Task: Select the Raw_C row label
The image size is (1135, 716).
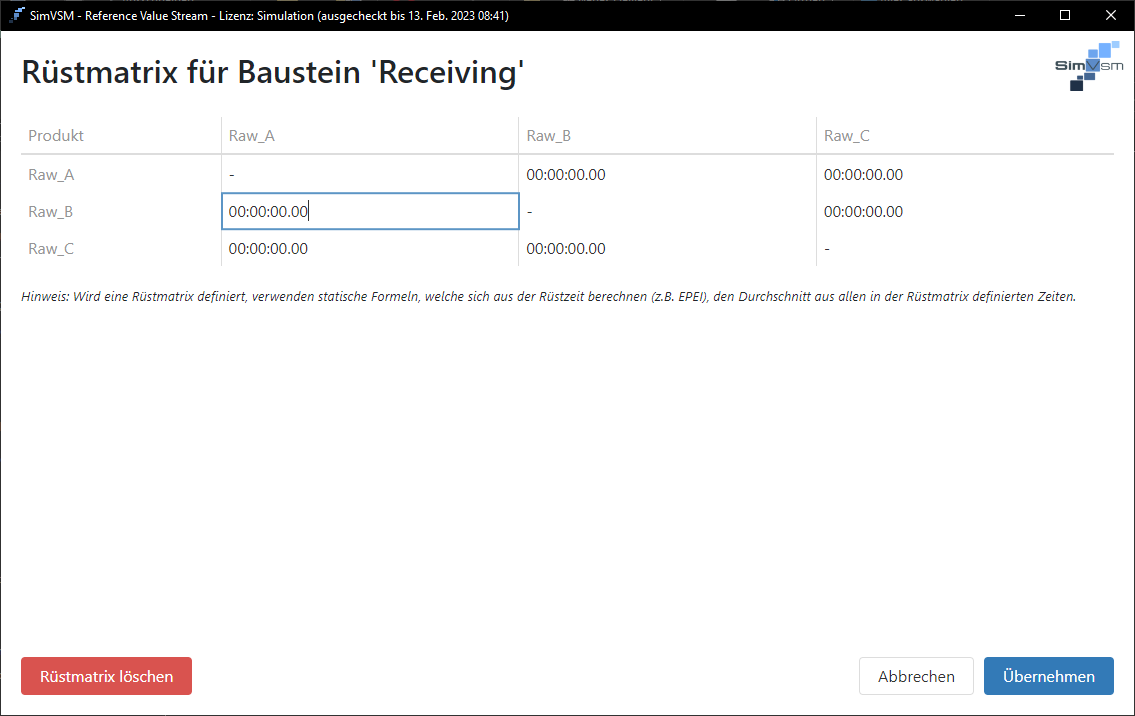Action: 51,249
